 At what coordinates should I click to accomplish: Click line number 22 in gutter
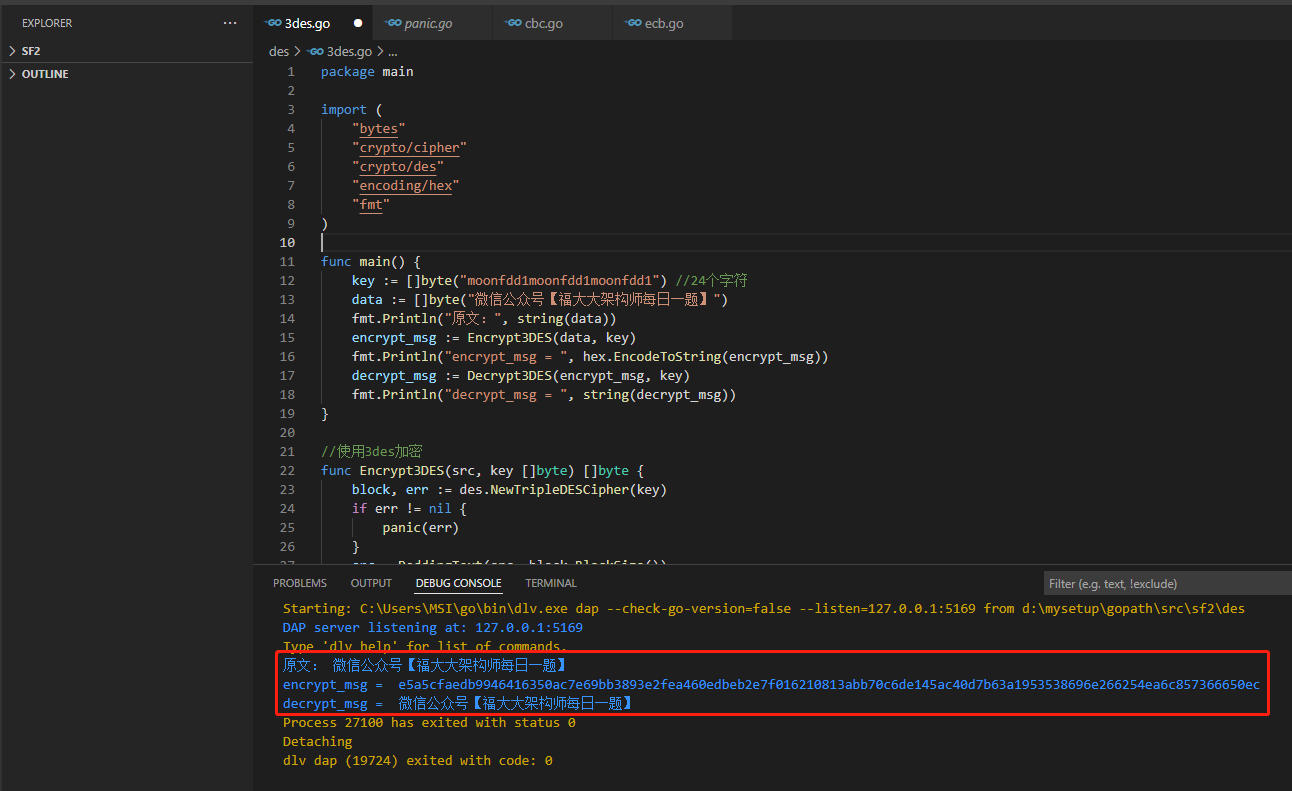tap(288, 471)
